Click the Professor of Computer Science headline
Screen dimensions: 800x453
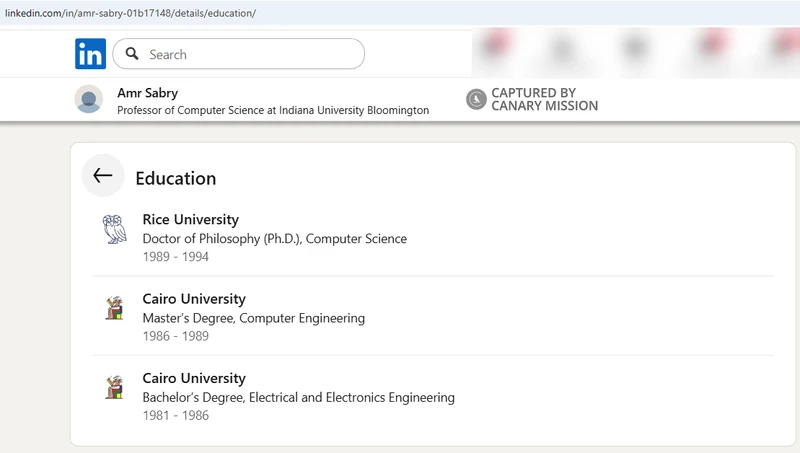tap(273, 110)
